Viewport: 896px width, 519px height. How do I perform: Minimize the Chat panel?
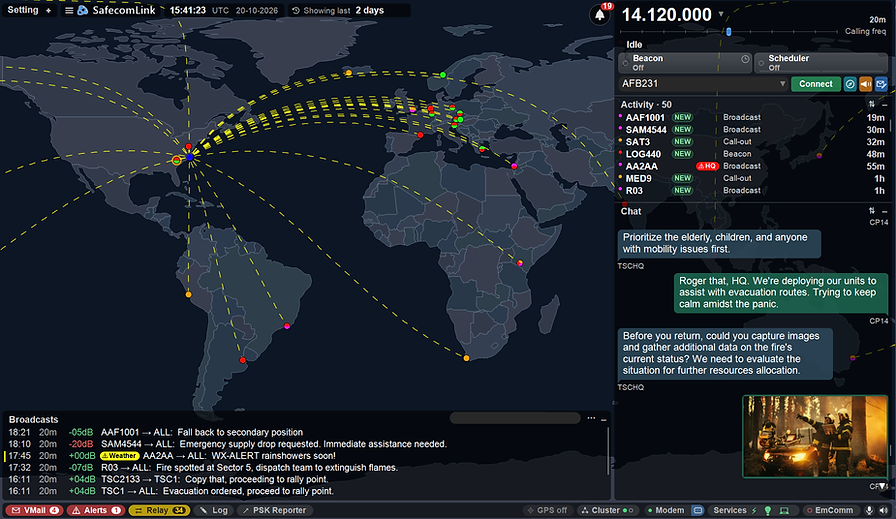(x=884, y=211)
